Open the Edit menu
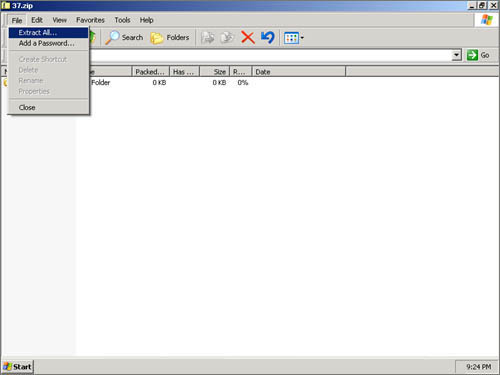 tap(37, 20)
